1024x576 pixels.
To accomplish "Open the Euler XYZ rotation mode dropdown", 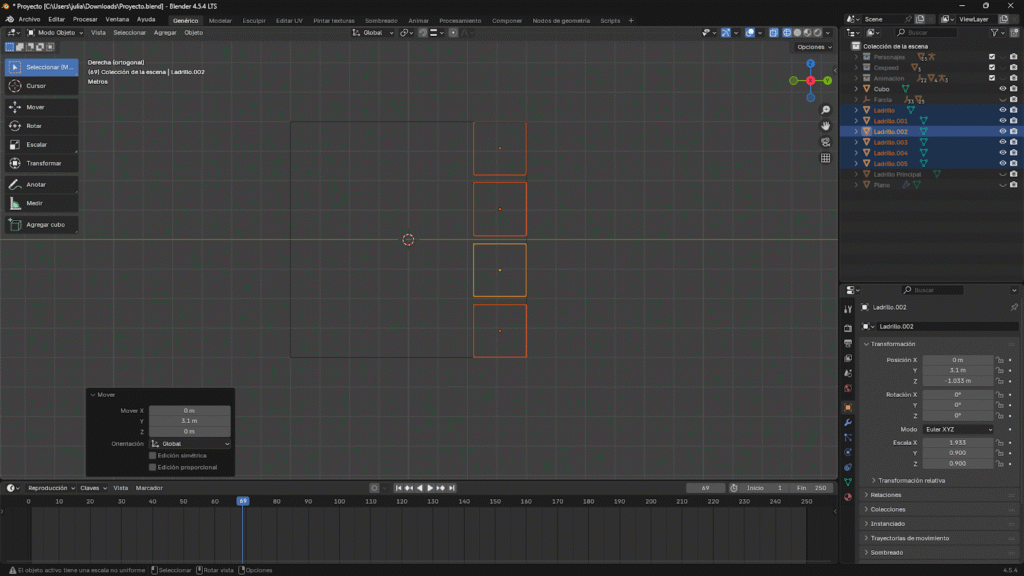I will coord(958,429).
